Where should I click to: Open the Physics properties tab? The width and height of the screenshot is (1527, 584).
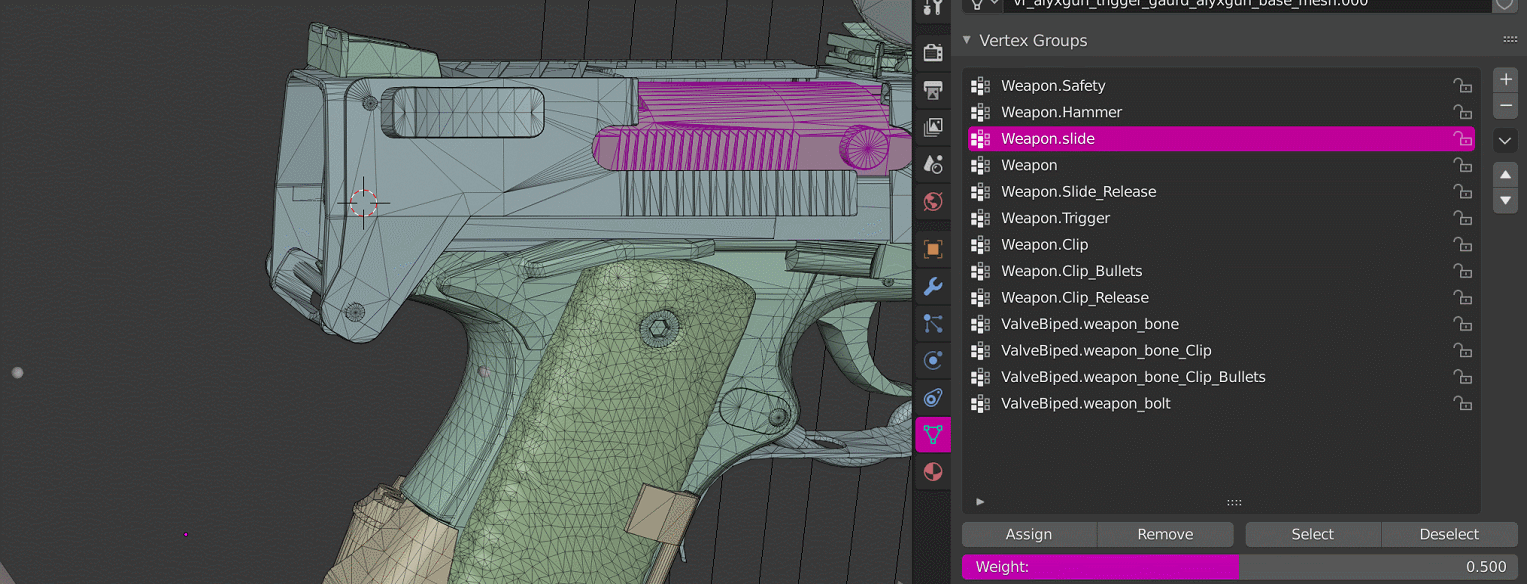coord(933,361)
